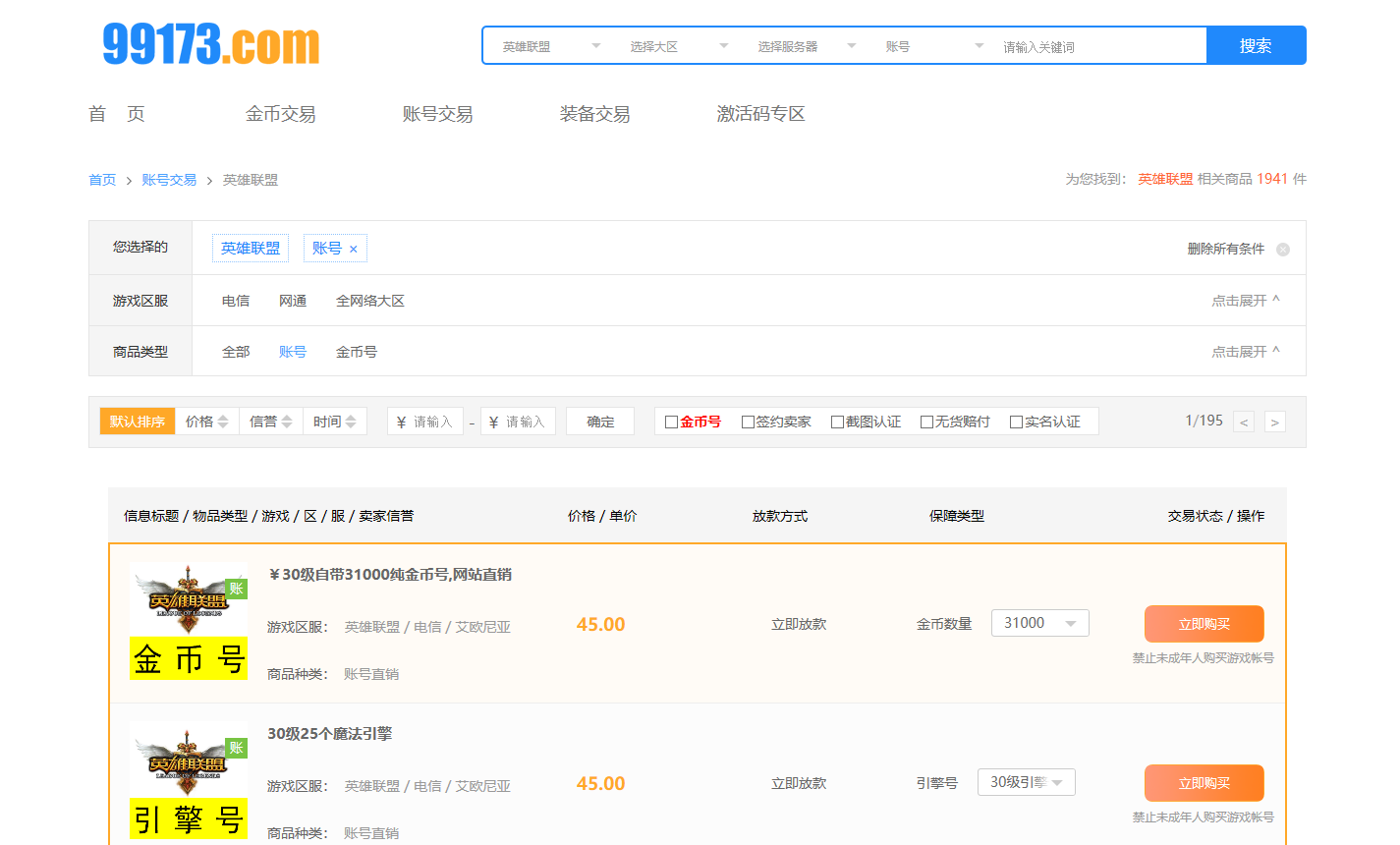Tick the 实名认证 checkbox
The height and width of the screenshot is (845, 1400).
pos(1016,422)
